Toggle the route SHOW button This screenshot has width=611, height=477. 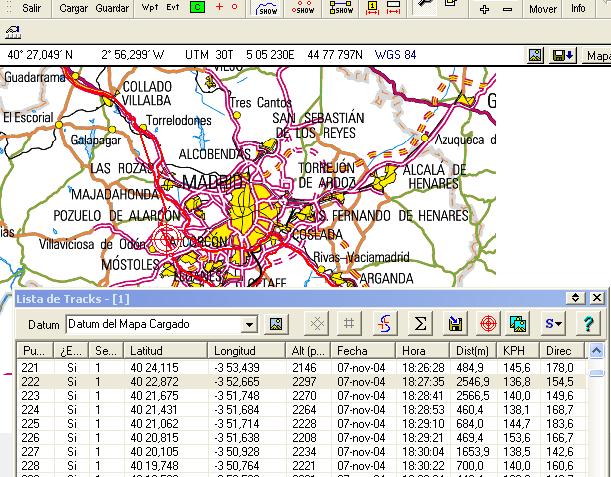(x=341, y=8)
